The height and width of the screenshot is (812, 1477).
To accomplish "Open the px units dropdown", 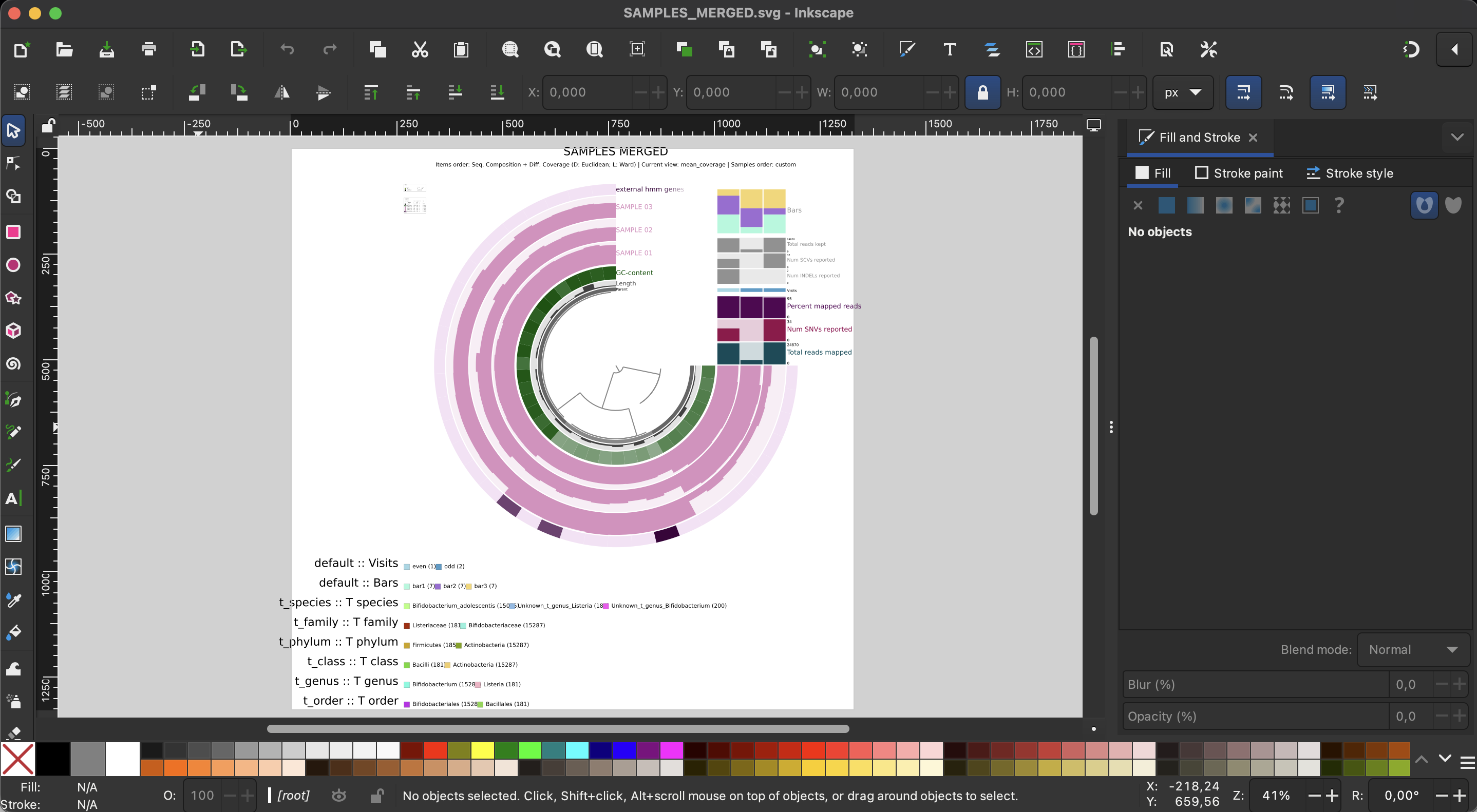I will coord(1182,92).
